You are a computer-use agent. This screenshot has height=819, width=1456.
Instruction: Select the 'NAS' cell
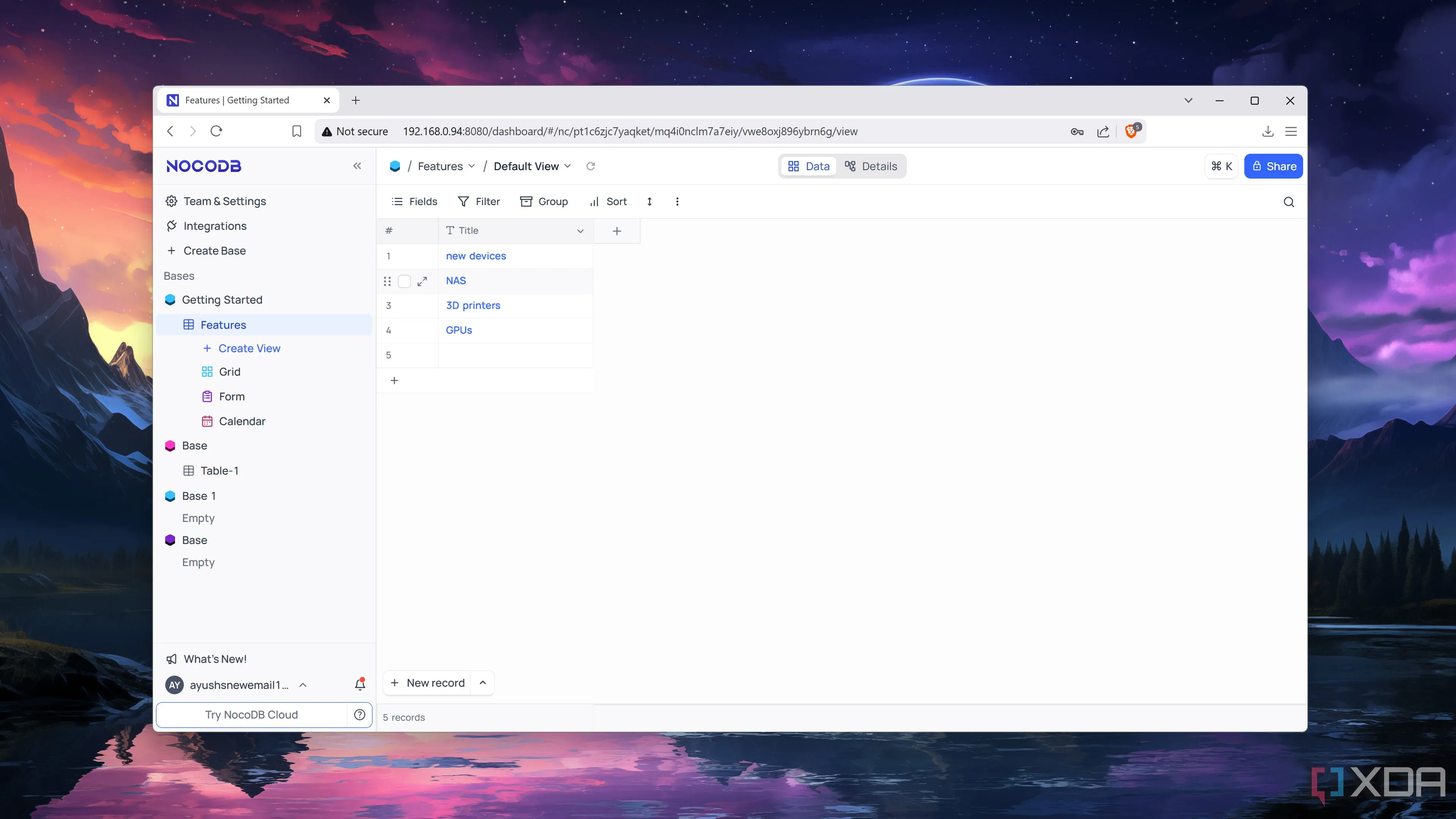point(516,281)
